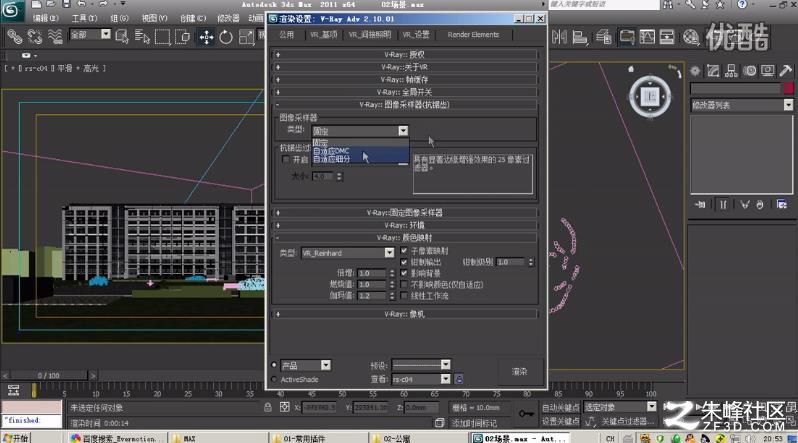Viewport: 798px width, 443px height.
Task: Open the 全部 selection filter dropdown
Action: 105,34
